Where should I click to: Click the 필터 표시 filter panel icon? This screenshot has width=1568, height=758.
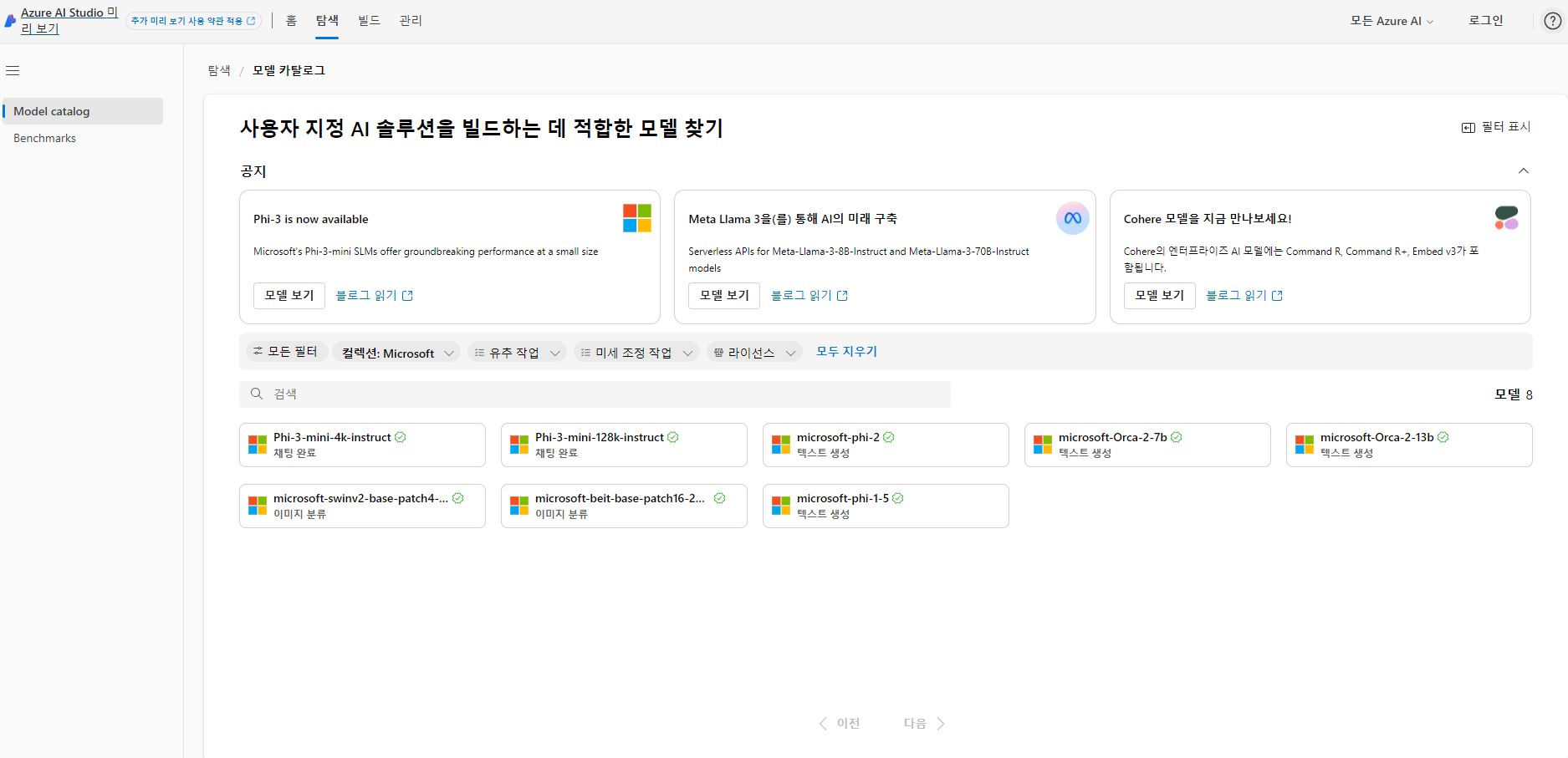(x=1468, y=127)
